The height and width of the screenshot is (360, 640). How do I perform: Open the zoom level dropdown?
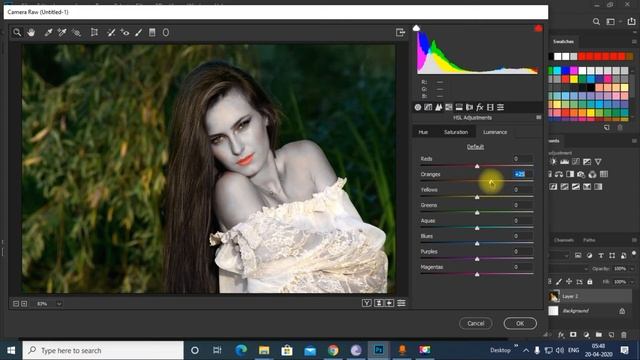click(59, 304)
